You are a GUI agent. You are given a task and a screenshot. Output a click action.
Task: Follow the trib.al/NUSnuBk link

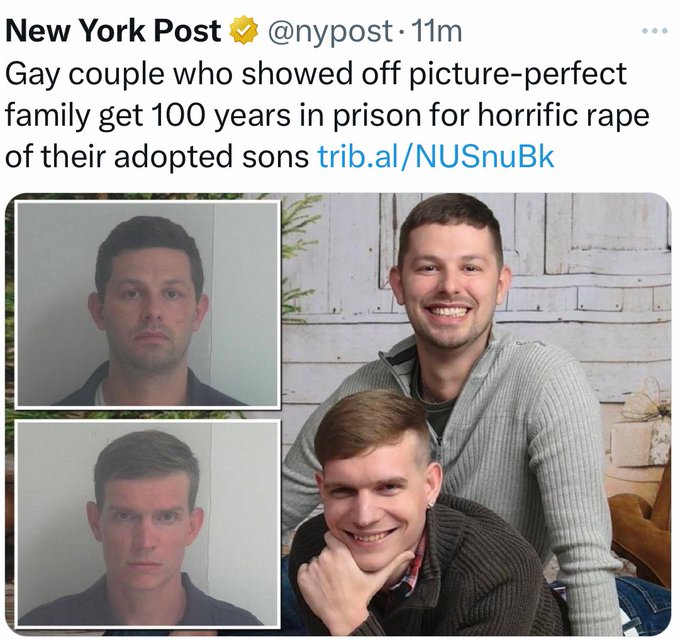point(436,156)
